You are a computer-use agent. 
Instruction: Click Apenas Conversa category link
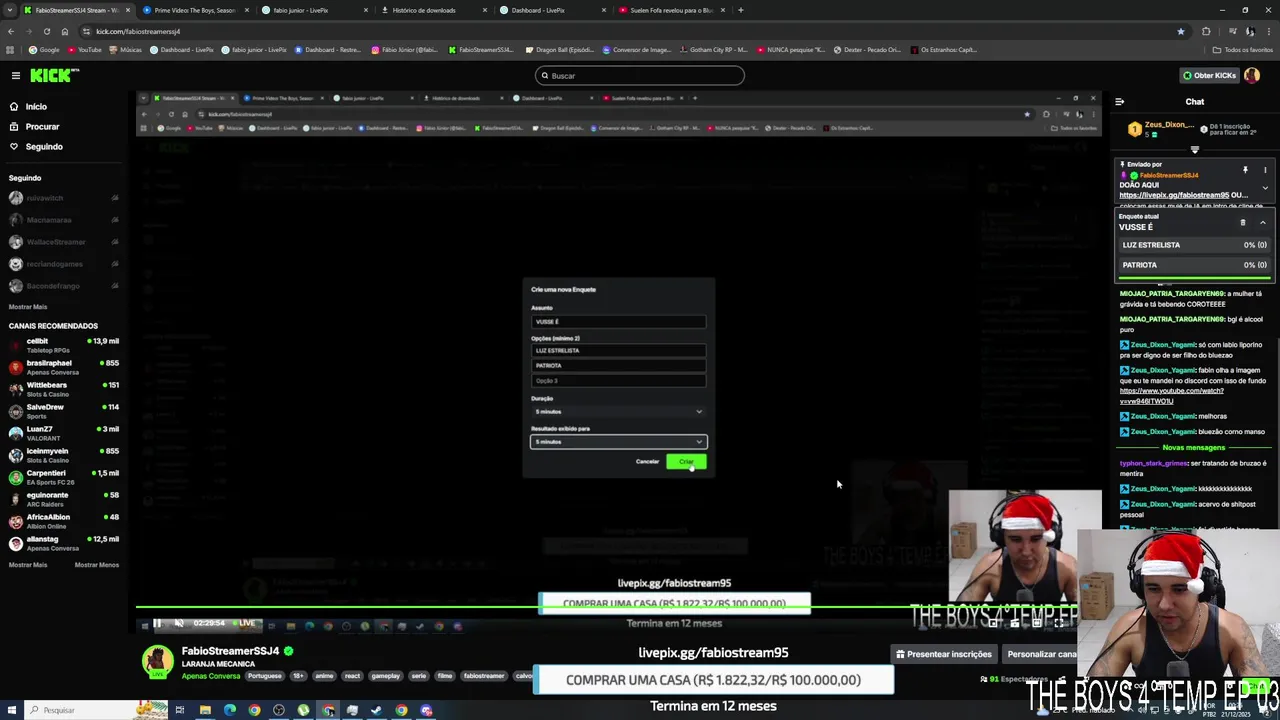[x=211, y=676]
